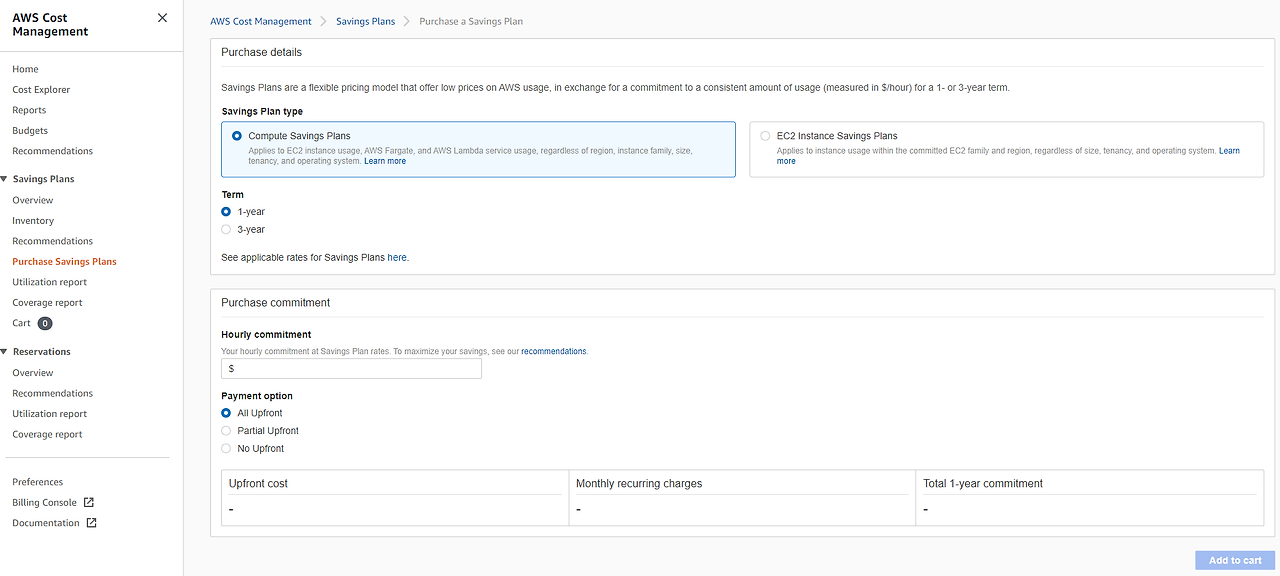Viewport: 1280px width, 576px height.
Task: Choose Partial Upfront payment option
Action: click(x=226, y=431)
